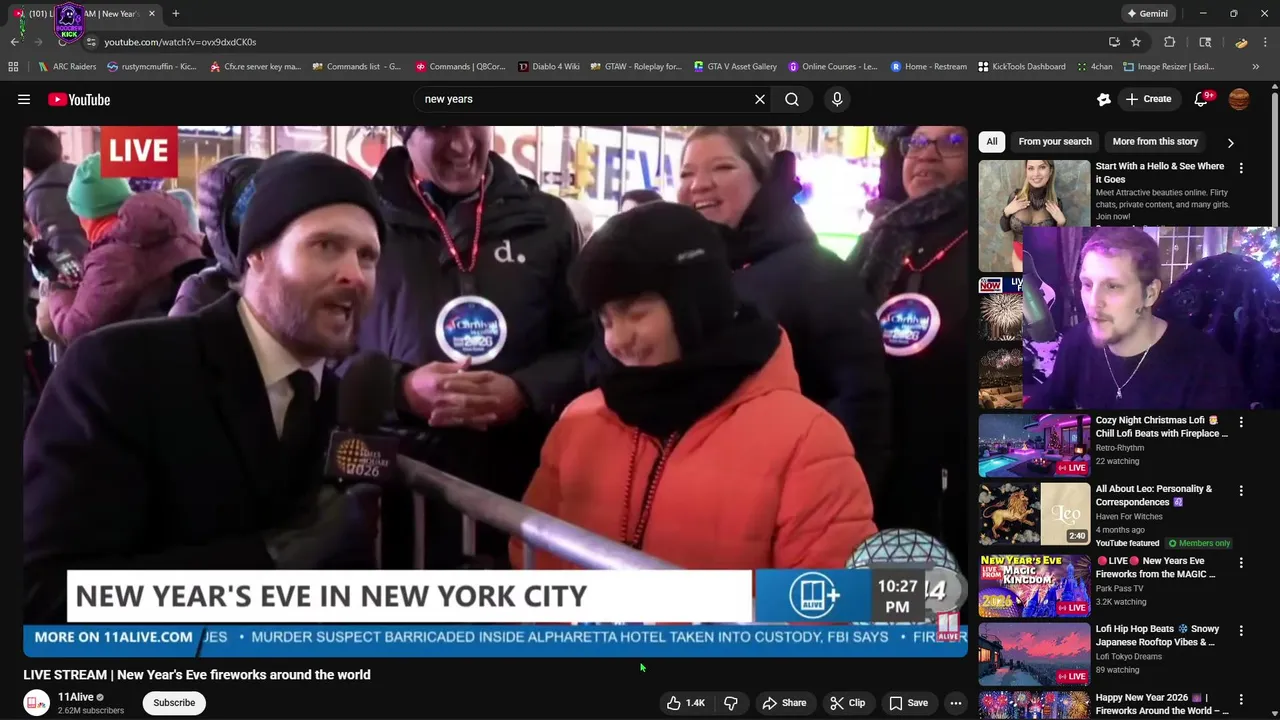Viewport: 1280px width, 720px height.
Task: Click the Retro-Rhythm channel name
Action: [1120, 448]
